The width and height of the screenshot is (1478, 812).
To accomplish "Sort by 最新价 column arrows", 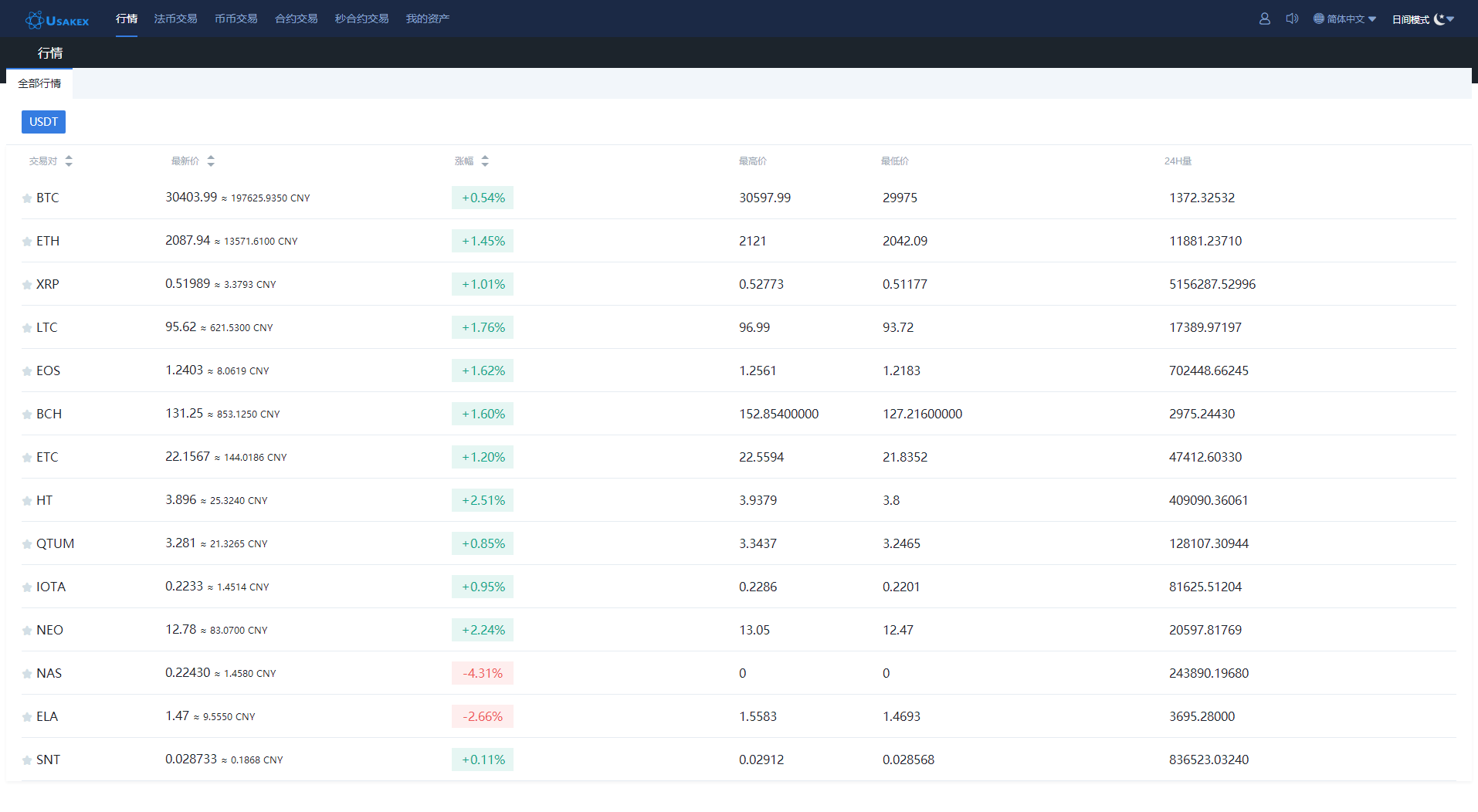I will (211, 161).
